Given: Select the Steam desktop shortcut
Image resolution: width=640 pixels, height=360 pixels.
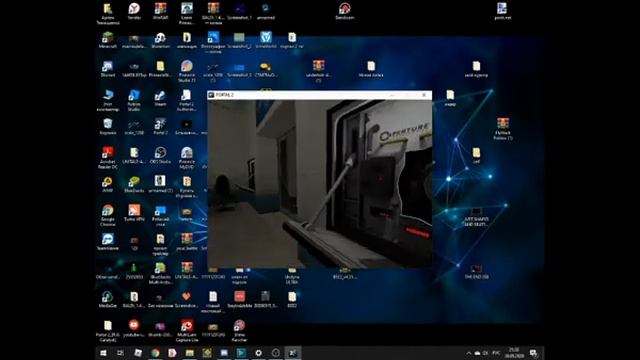Looking at the screenshot, I should pos(160,98).
